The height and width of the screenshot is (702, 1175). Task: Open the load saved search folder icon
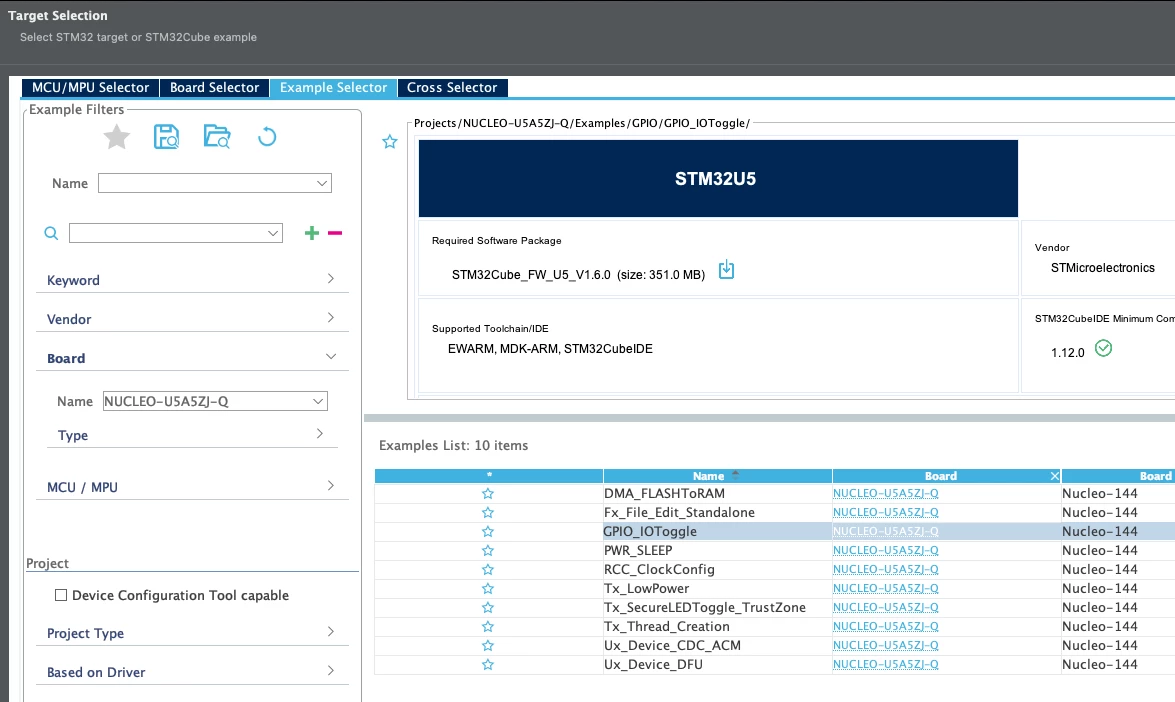[217, 136]
